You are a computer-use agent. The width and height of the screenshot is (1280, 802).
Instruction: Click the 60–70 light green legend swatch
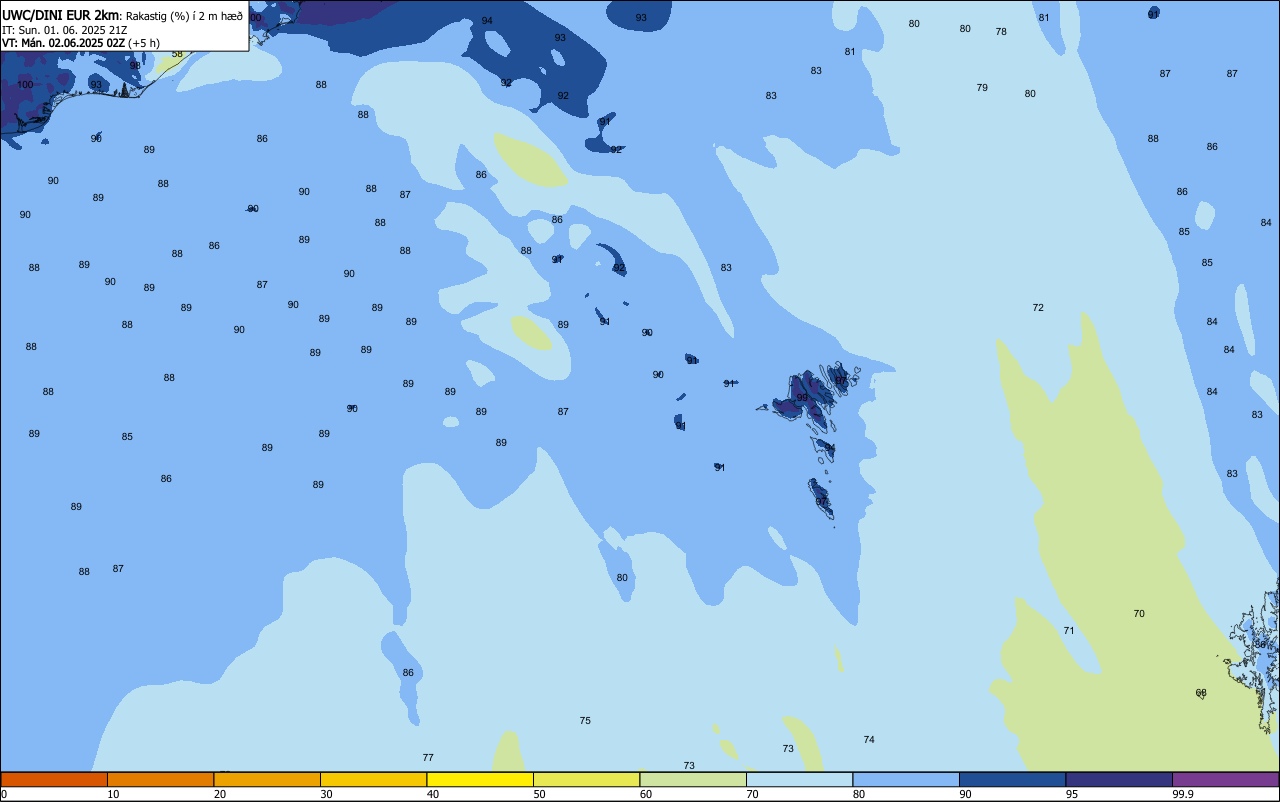693,779
